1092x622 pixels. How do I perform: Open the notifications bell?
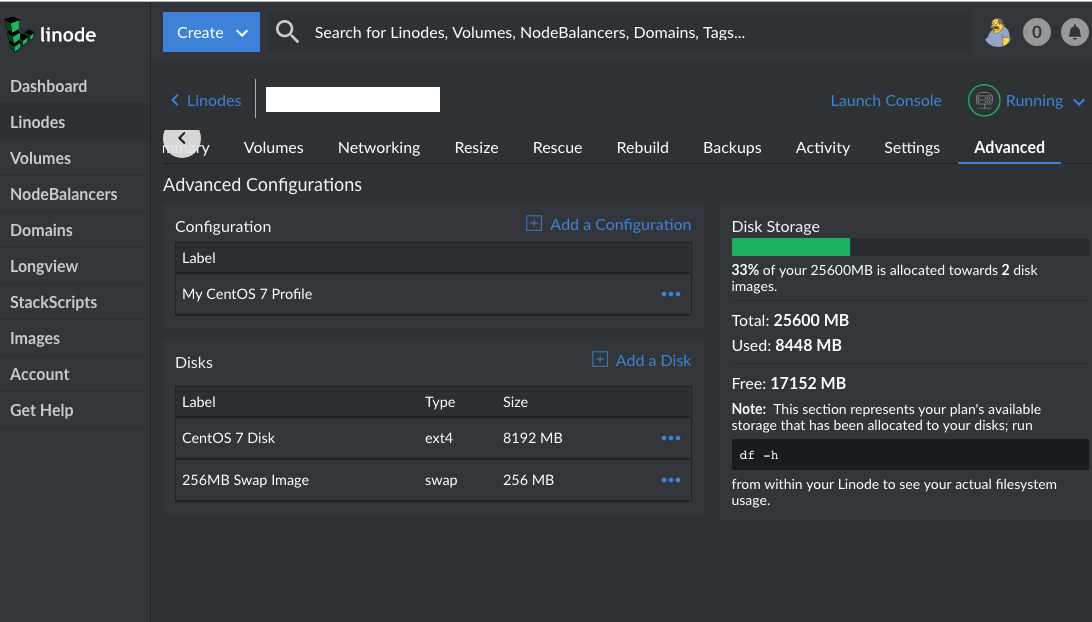click(1075, 32)
